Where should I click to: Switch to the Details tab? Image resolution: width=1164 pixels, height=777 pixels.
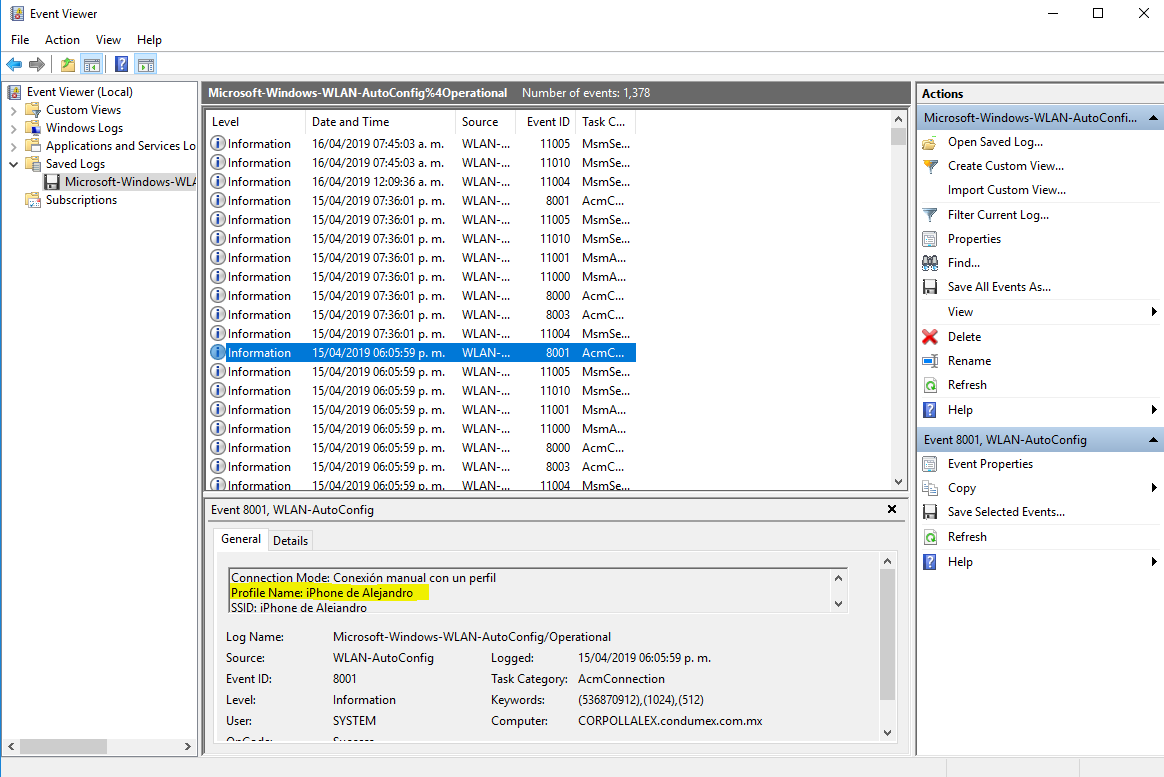click(x=290, y=541)
